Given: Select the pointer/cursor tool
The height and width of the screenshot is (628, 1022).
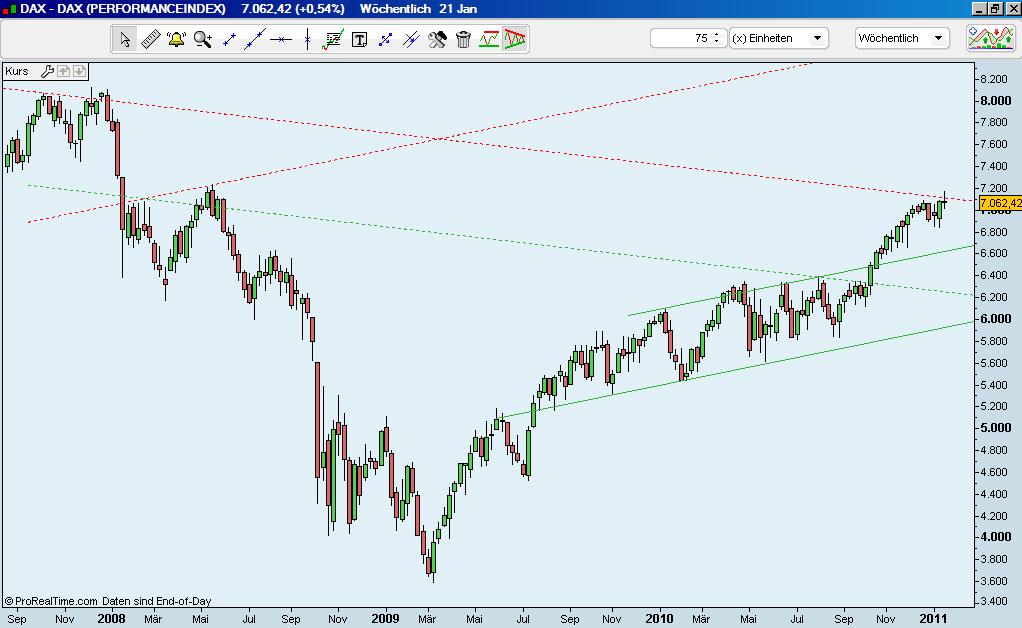Looking at the screenshot, I should click(x=124, y=38).
